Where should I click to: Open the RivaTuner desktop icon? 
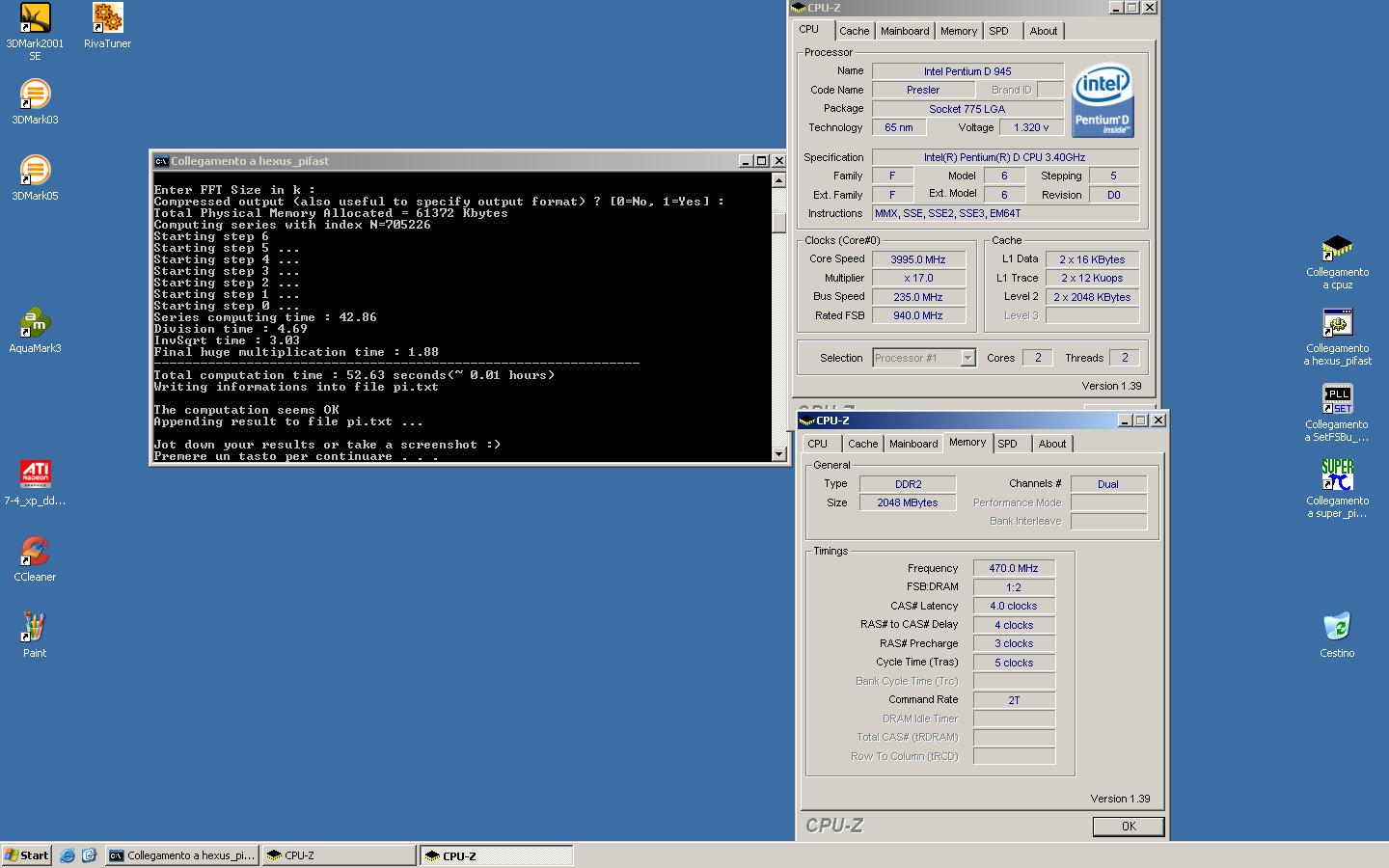pos(107,18)
